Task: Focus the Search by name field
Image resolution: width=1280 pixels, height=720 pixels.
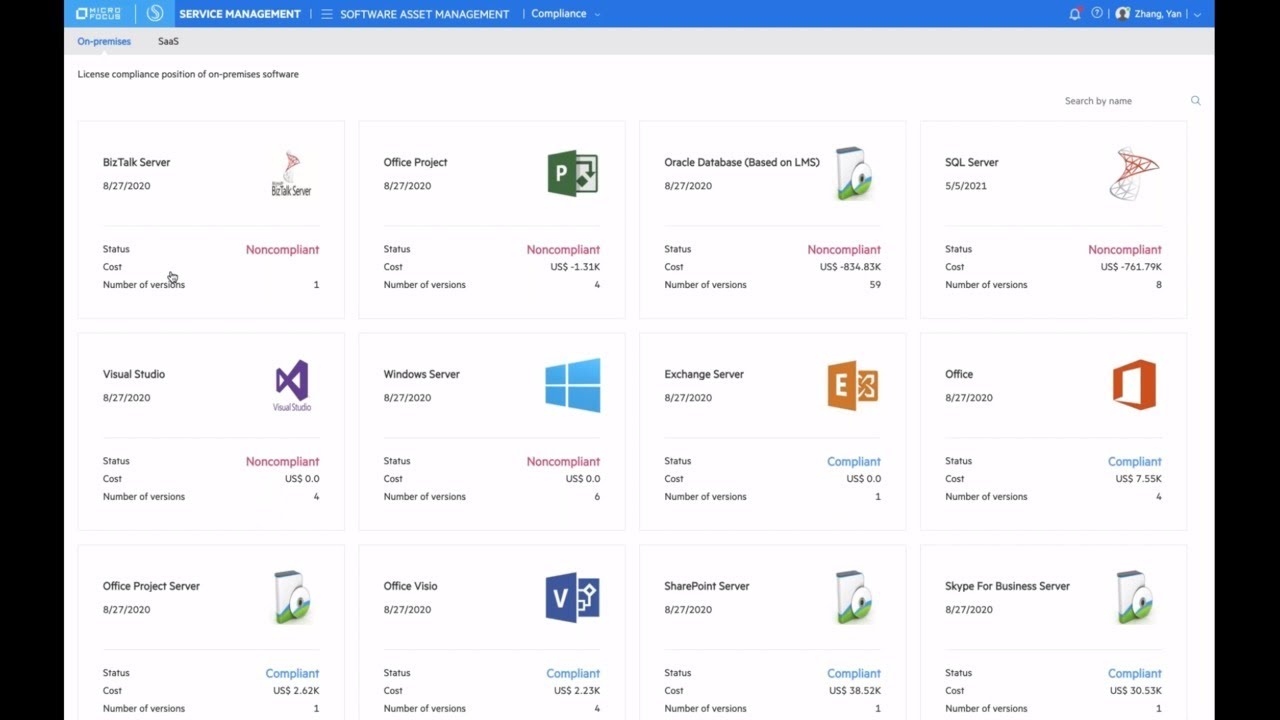Action: click(1122, 101)
